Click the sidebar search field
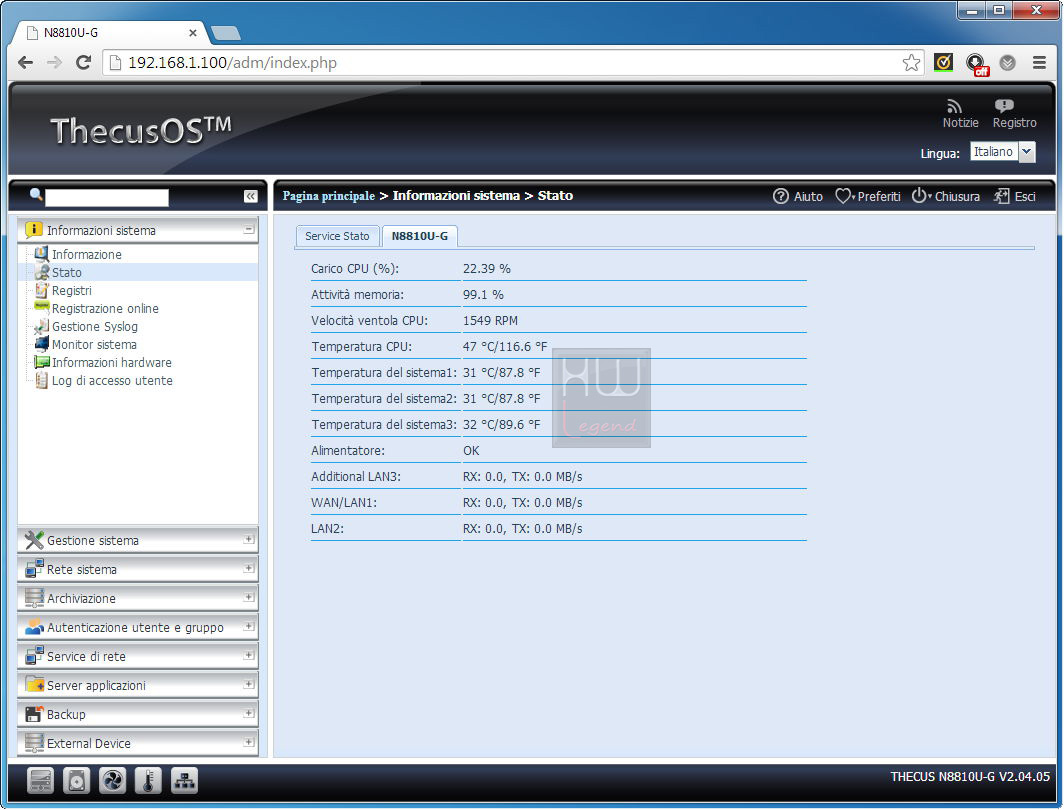Image resolution: width=1064 pixels, height=810 pixels. 107,197
